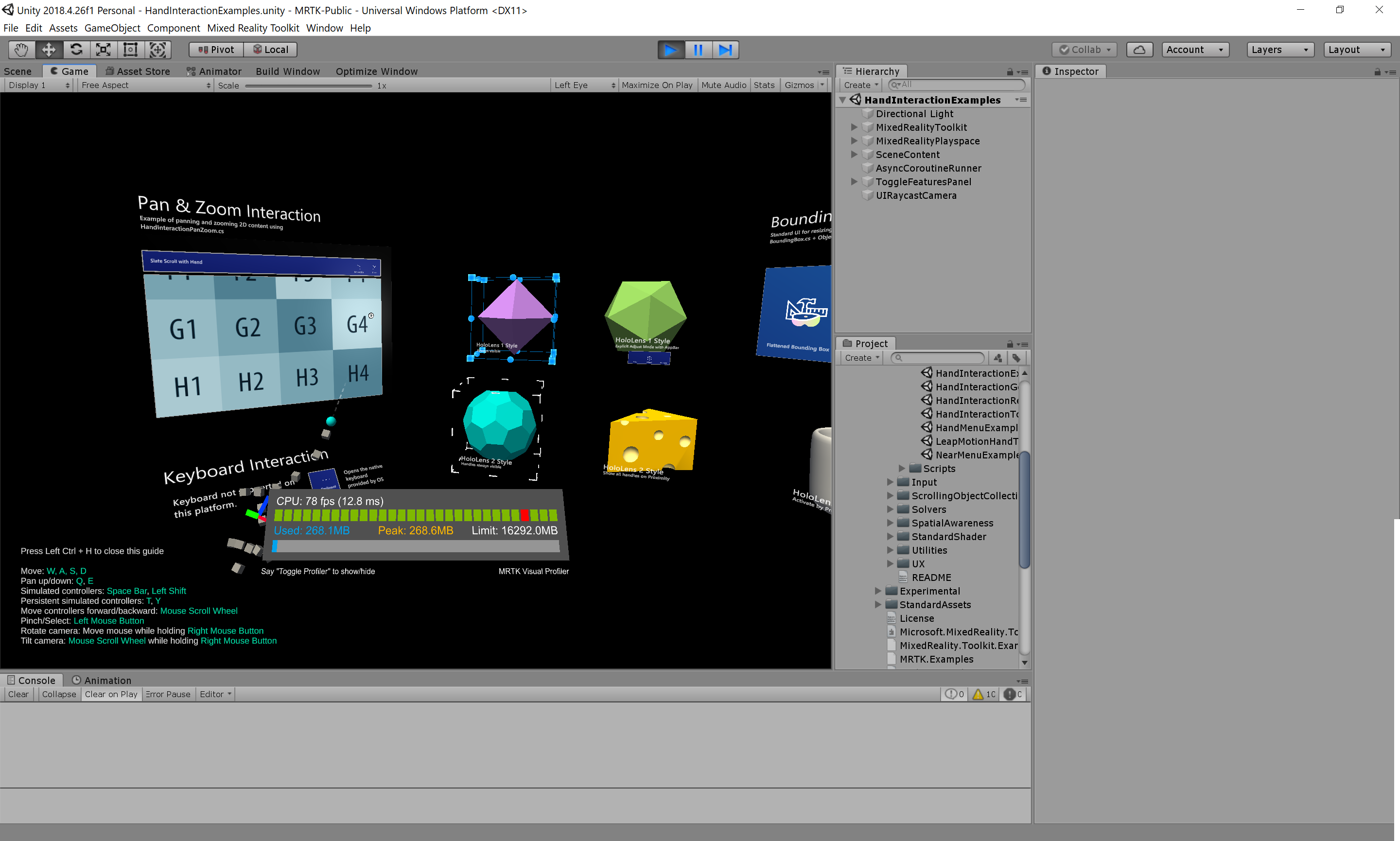Select the Rotate tool

(x=76, y=49)
